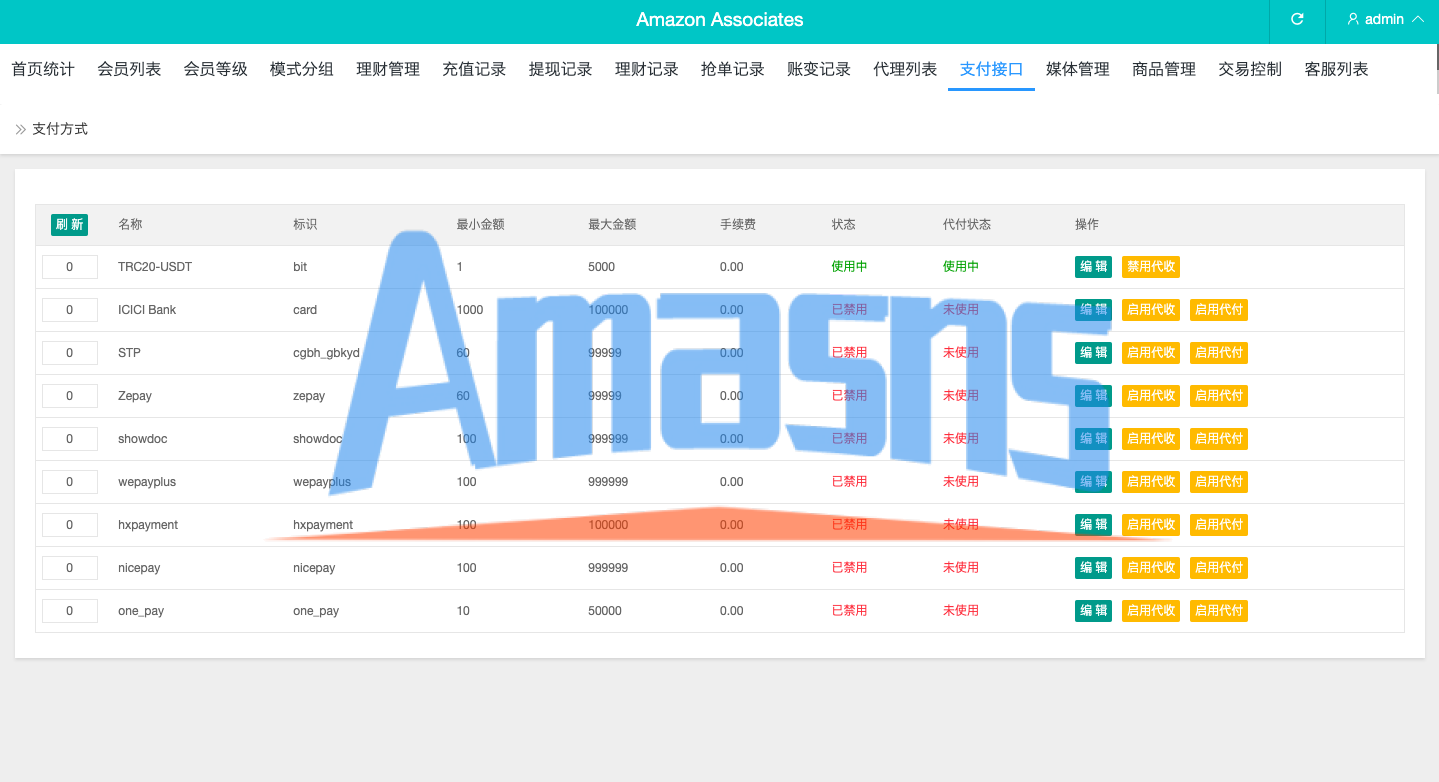Image resolution: width=1439 pixels, height=782 pixels.
Task: Edit the hxpayment row
Action: (x=1093, y=524)
